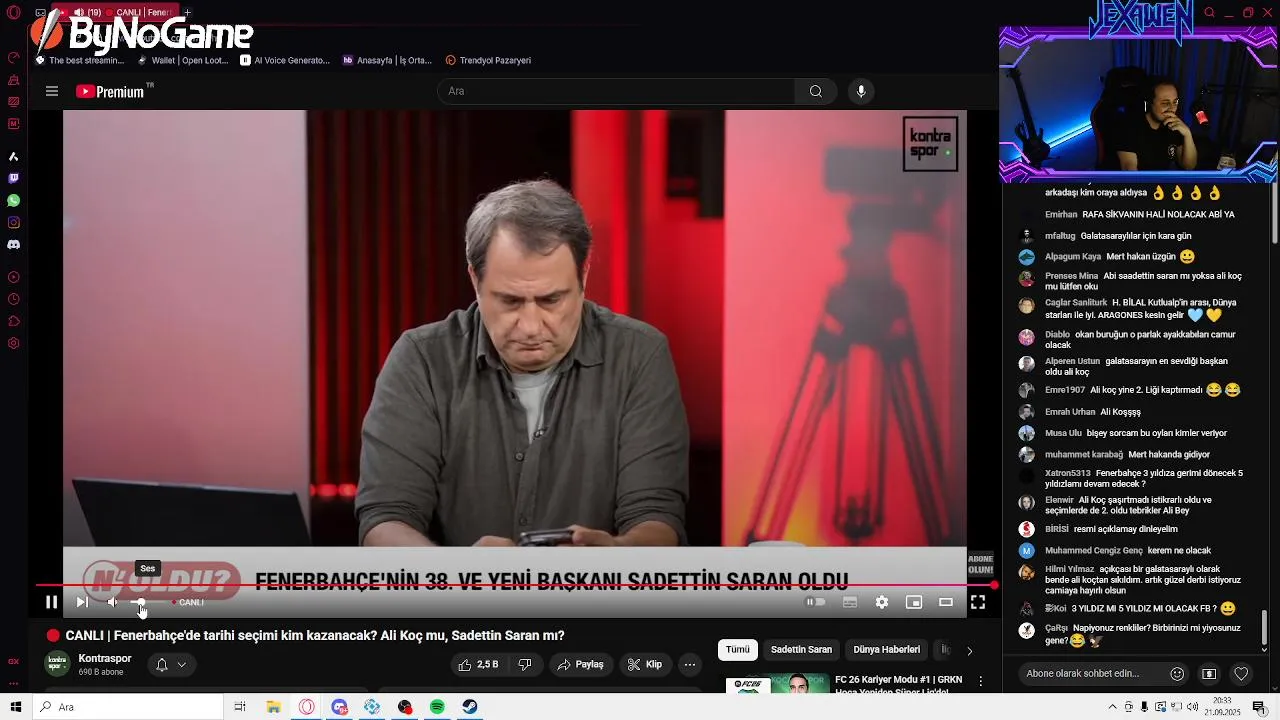The image size is (1280, 720).
Task: Mute the video with the speaker icon
Action: [x=113, y=602]
